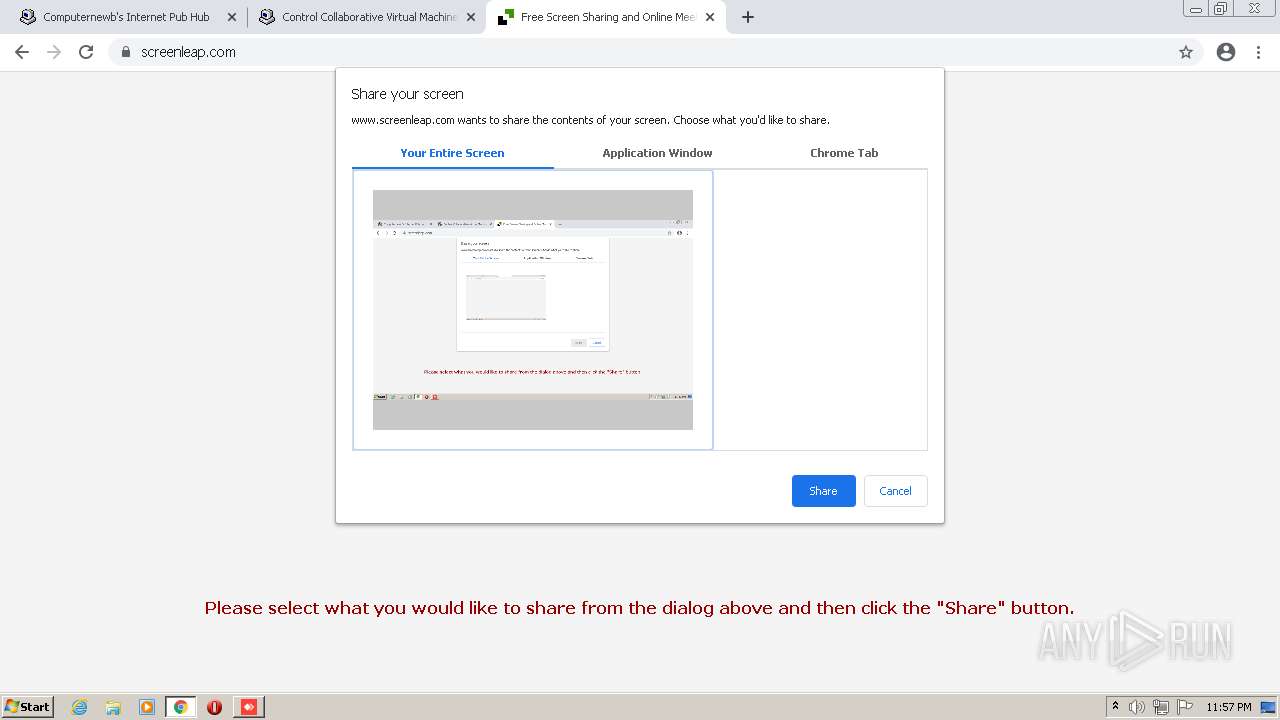Open a new tab with plus button
The height and width of the screenshot is (720, 1280).
coord(748,17)
